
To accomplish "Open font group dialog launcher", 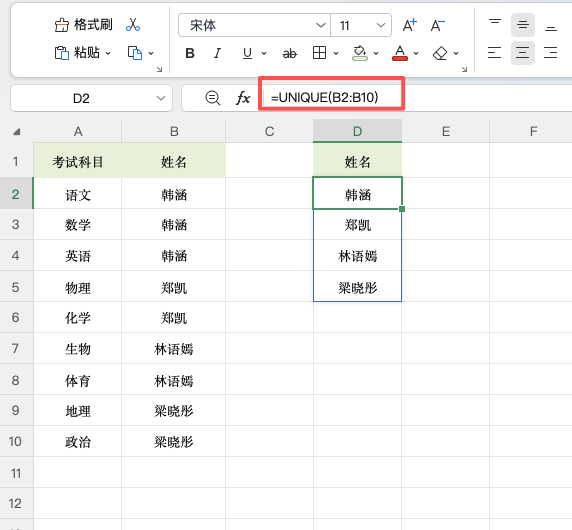I will click(x=464, y=69).
